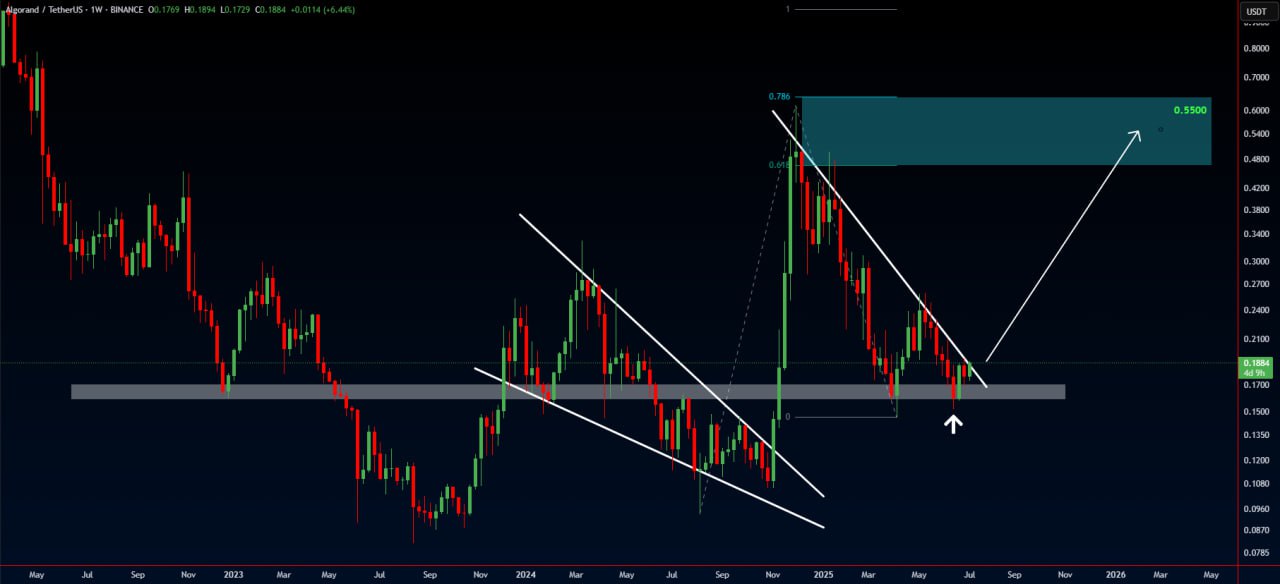Click the 2026 label on time axis
The image size is (1280, 584).
1115,575
